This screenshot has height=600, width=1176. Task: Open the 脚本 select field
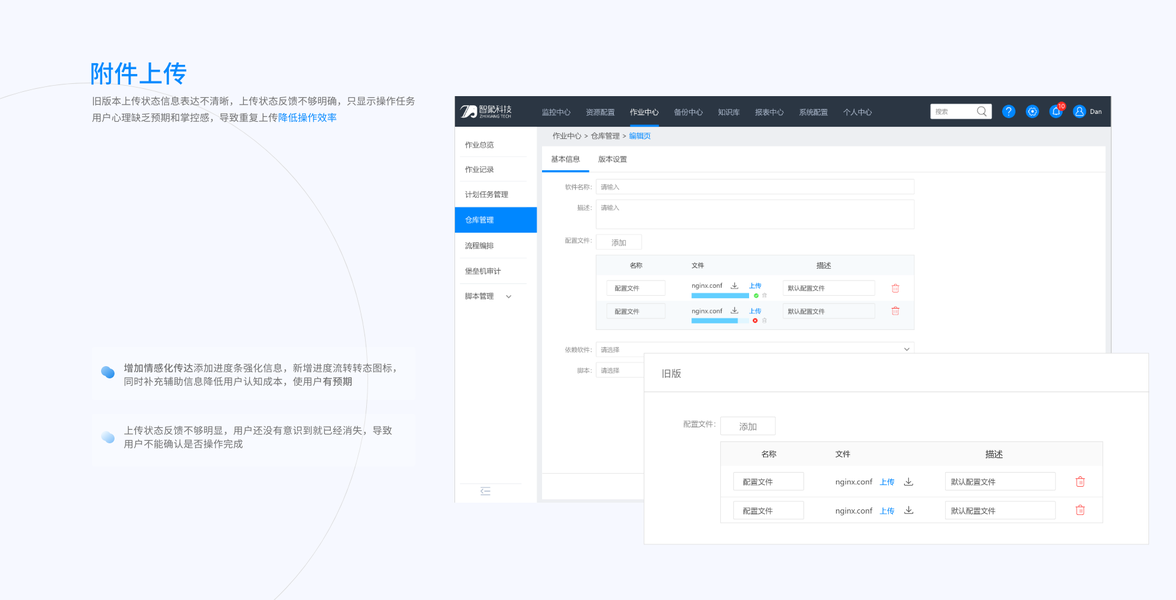(x=620, y=370)
